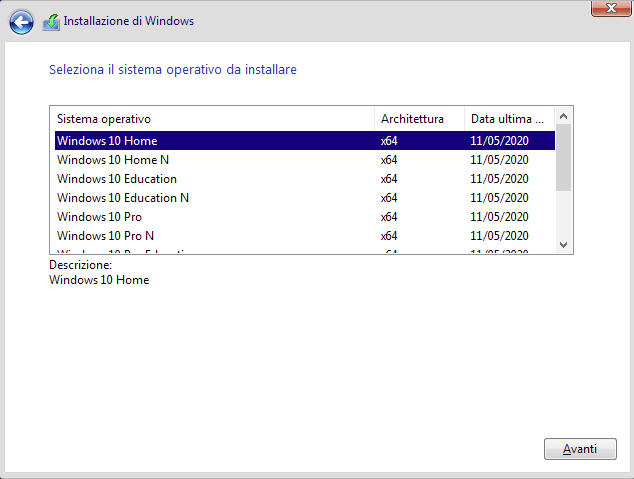This screenshot has width=634, height=479.
Task: Select Windows 10 Home N row
Action: coord(305,160)
